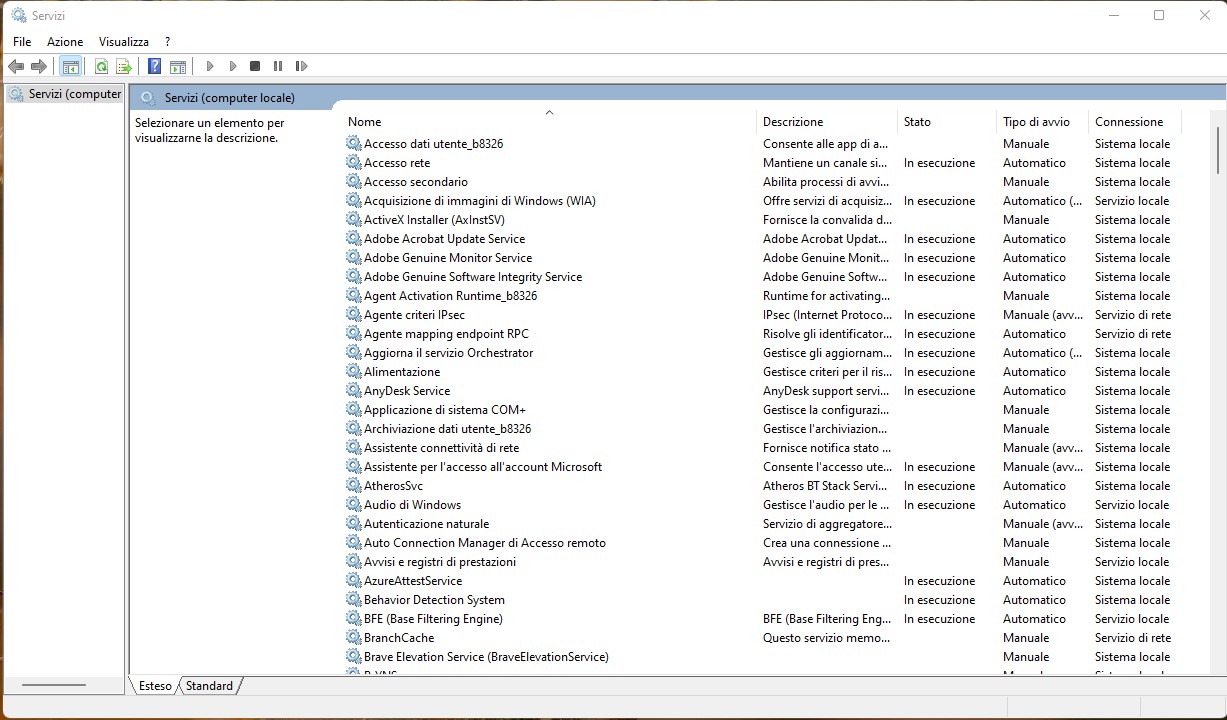Image resolution: width=1227 pixels, height=720 pixels.
Task: Select Adobe Genuine Monitor Service name
Action: (x=448, y=258)
